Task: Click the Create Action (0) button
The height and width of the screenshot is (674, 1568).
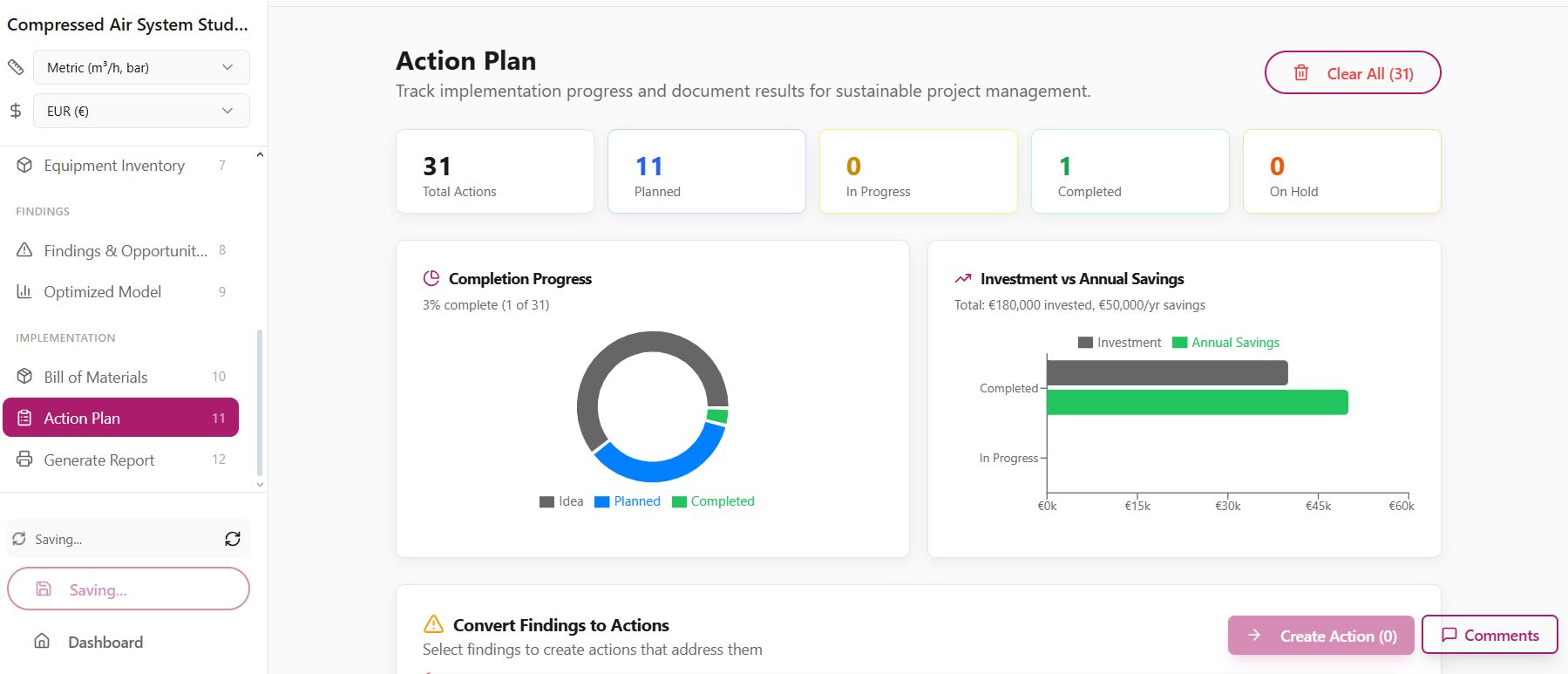Action: [1320, 636]
